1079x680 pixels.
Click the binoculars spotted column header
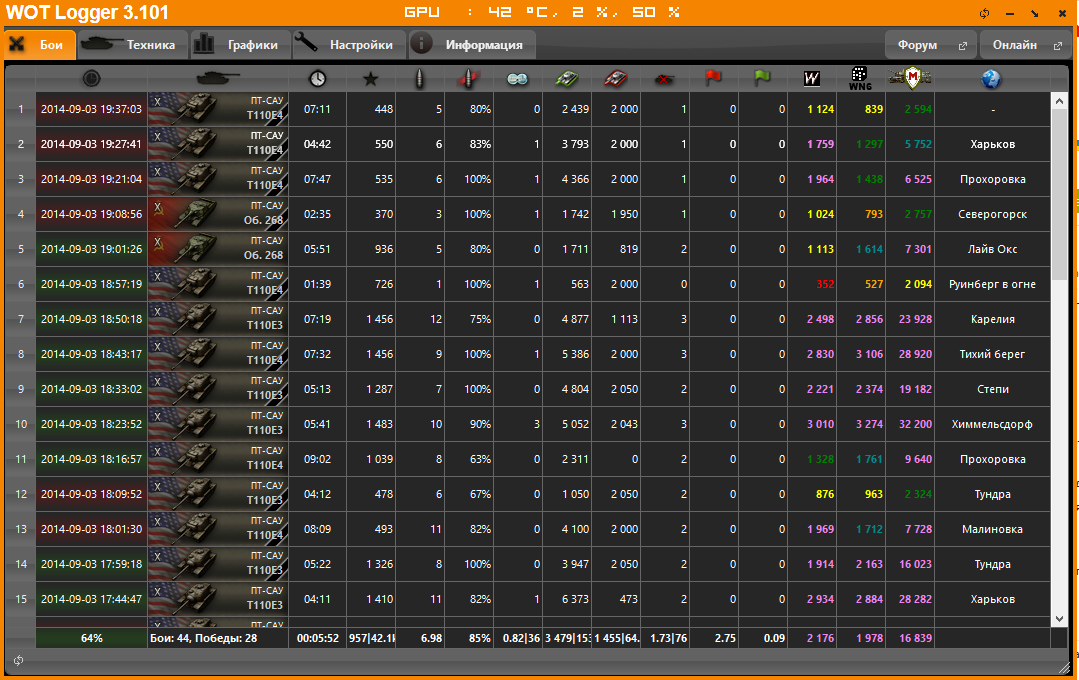point(517,79)
